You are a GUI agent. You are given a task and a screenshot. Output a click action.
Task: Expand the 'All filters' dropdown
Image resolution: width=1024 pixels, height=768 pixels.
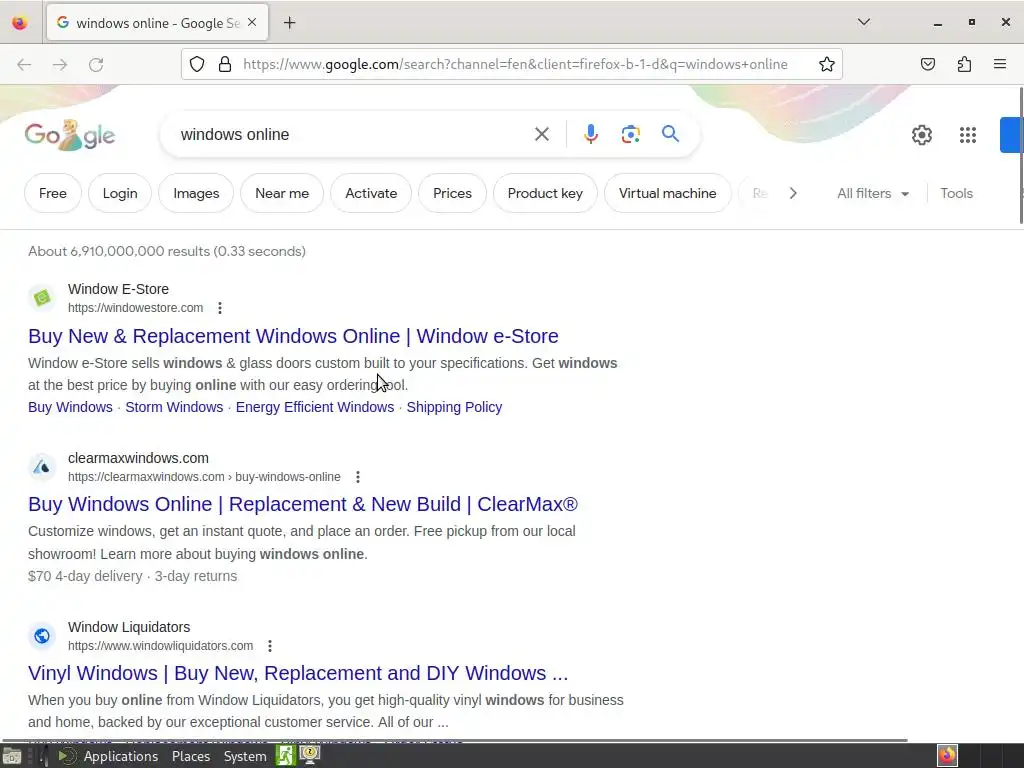tap(873, 193)
